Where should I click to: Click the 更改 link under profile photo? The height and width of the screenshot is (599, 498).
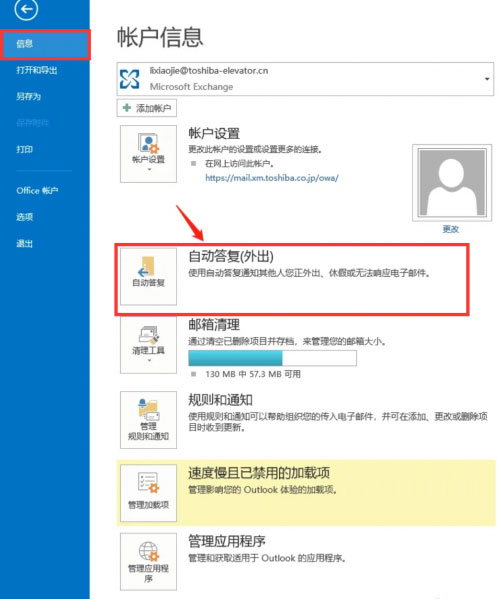(451, 229)
